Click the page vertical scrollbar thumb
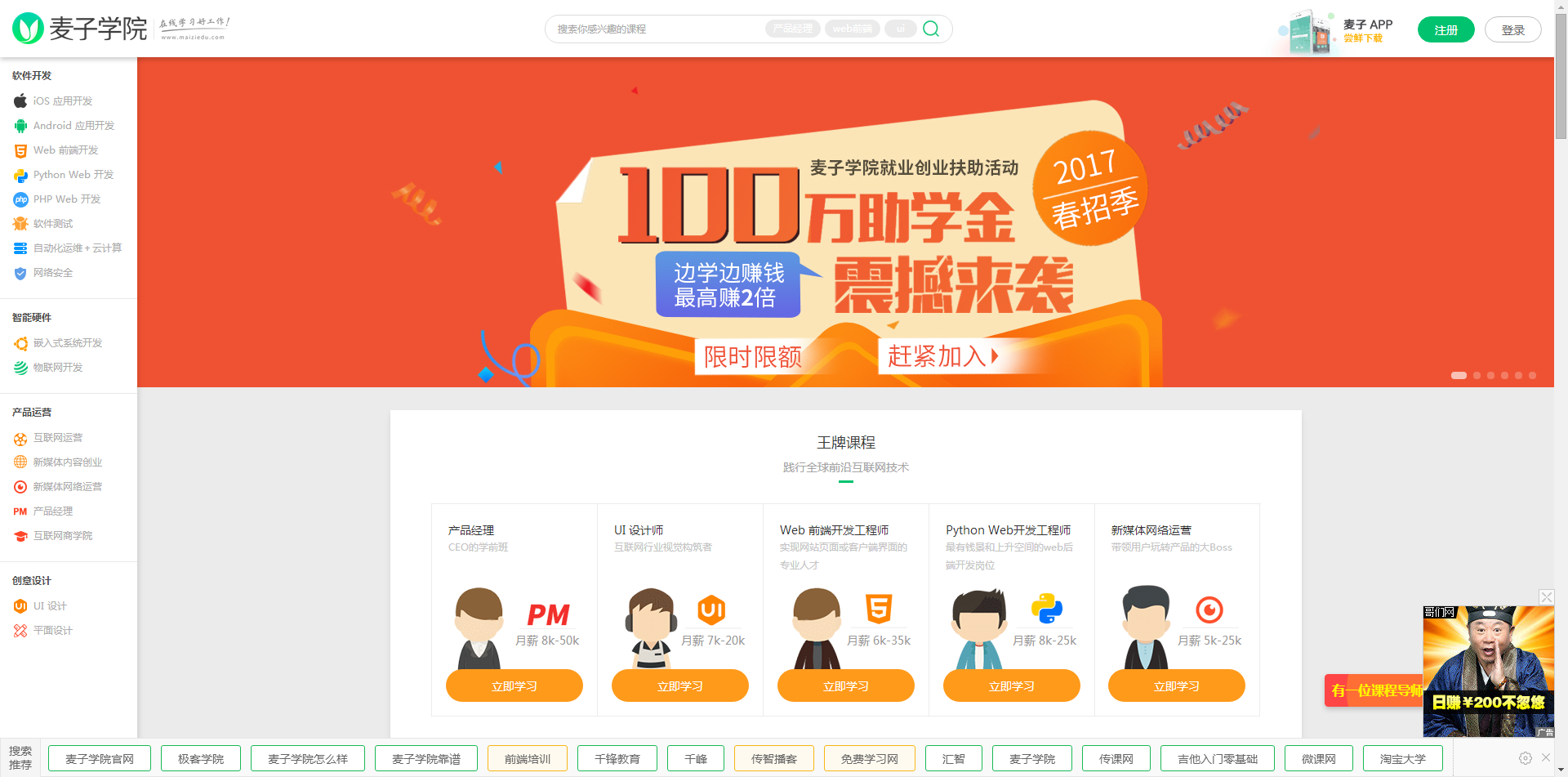 (x=1561, y=78)
